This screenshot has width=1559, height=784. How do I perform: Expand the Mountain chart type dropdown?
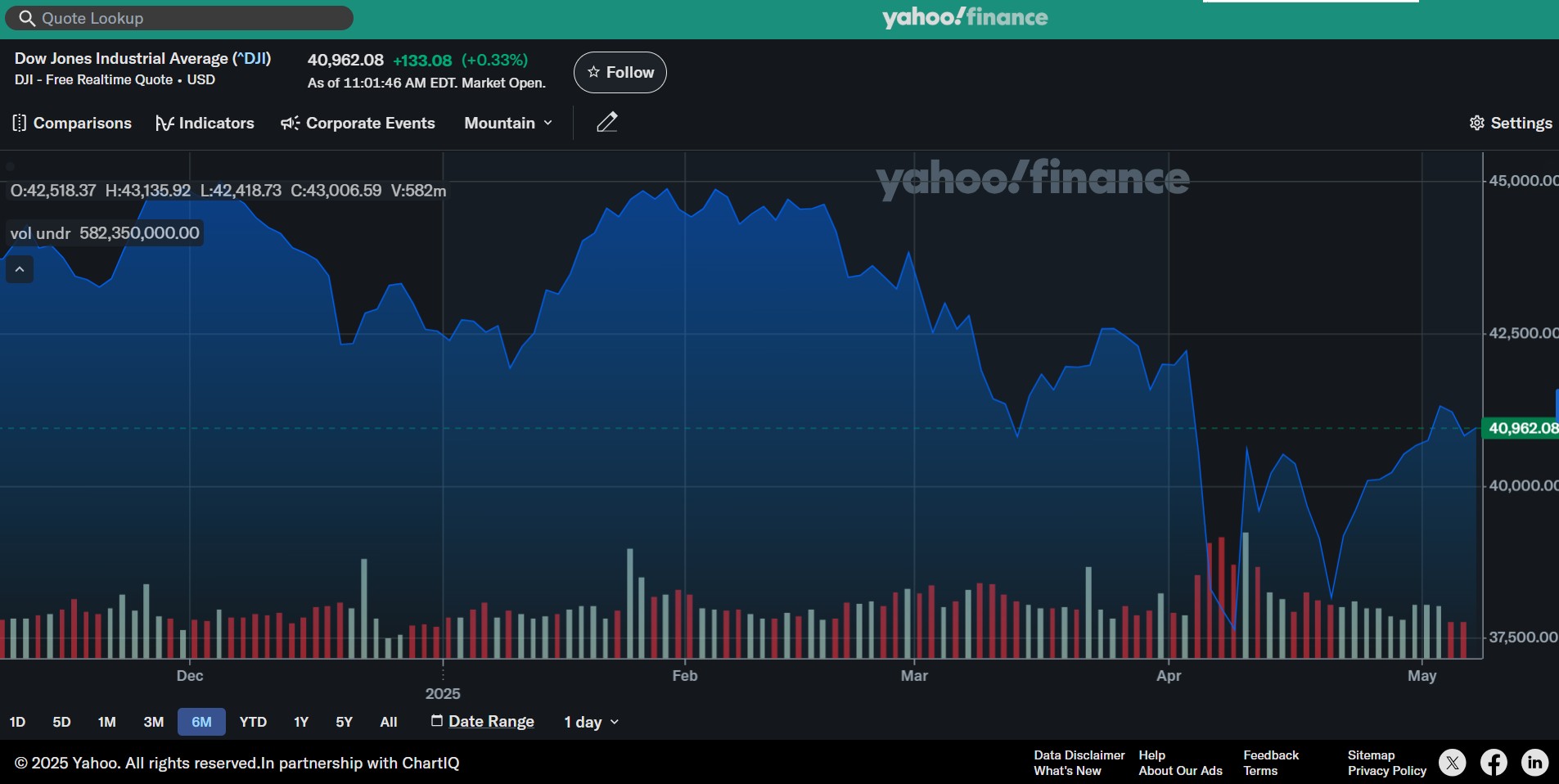[x=508, y=123]
